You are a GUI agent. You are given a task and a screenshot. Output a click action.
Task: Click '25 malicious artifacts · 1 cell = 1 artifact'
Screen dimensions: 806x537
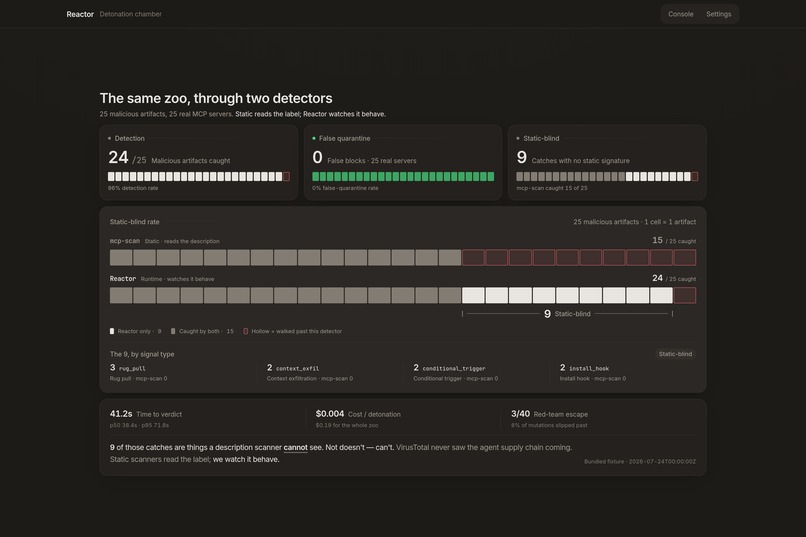(x=634, y=222)
